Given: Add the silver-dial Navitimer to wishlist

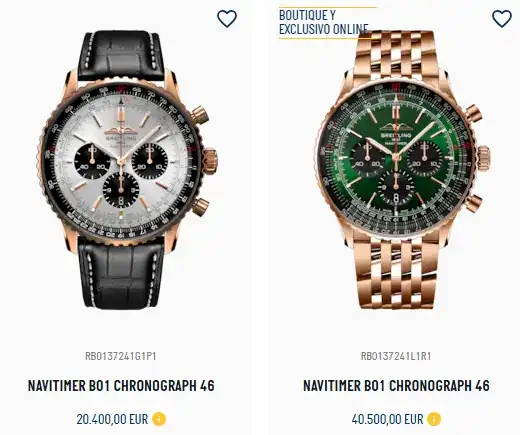Looking at the screenshot, I should tap(227, 18).
